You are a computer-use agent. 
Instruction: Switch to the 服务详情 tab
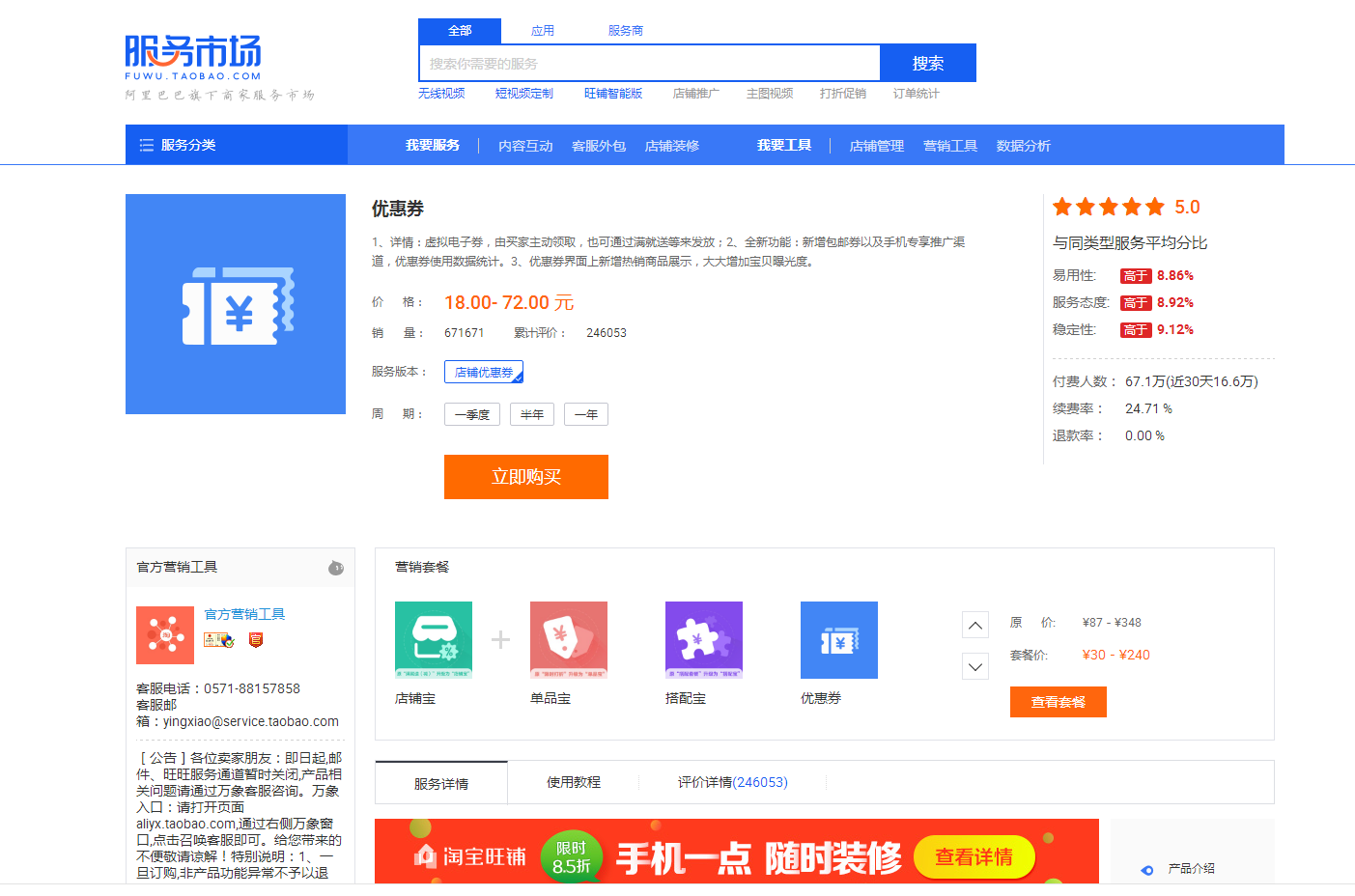click(x=441, y=783)
